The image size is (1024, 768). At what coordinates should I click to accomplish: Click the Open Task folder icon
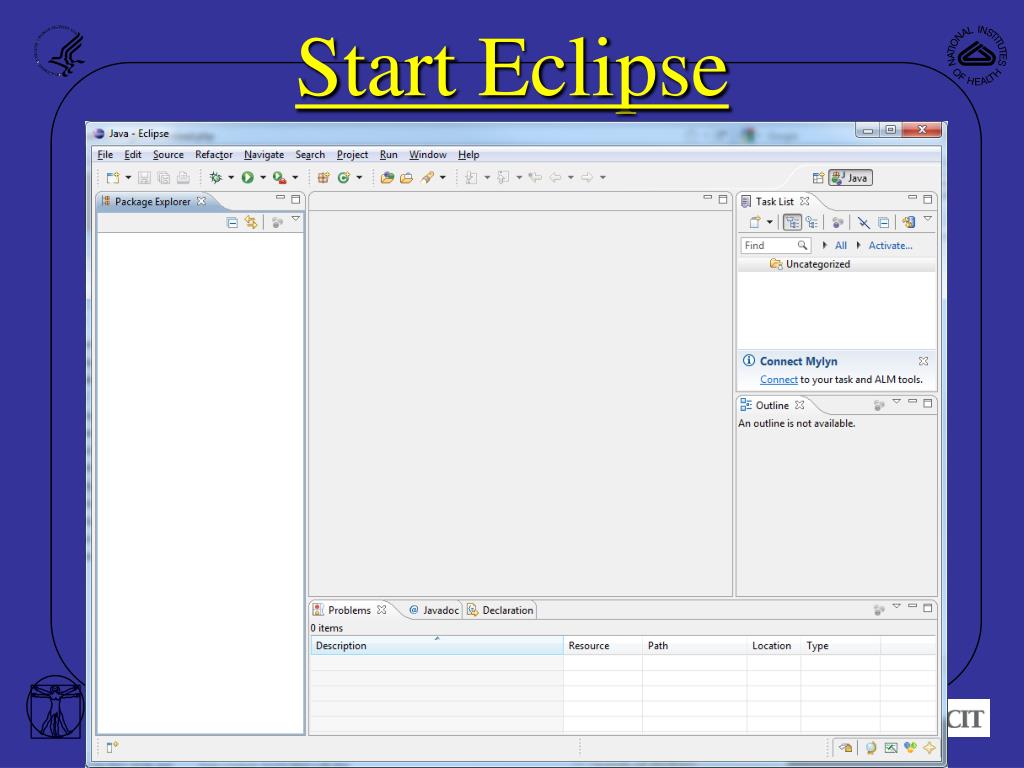(407, 178)
